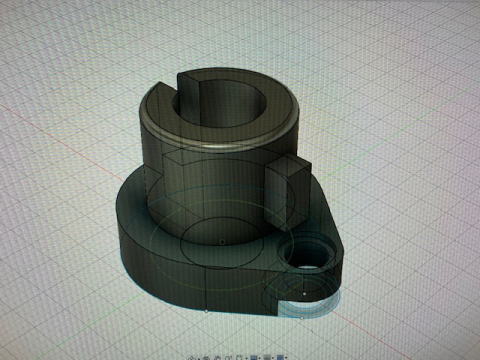Select the rectangular key block on cylinder side
The height and width of the screenshot is (360, 480).
[x=288, y=193]
